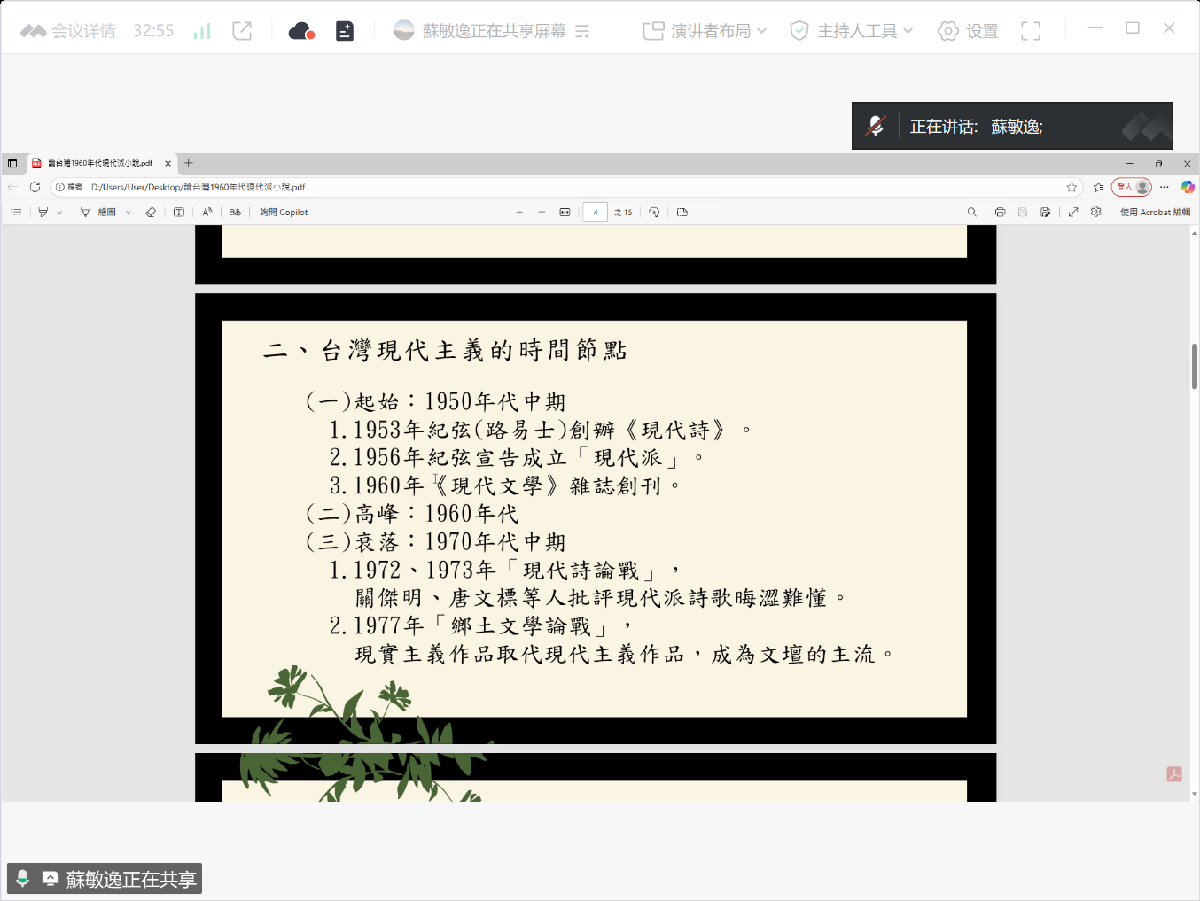Toggle the PDF table of contents sidebar
The image size is (1200, 901).
(x=16, y=212)
